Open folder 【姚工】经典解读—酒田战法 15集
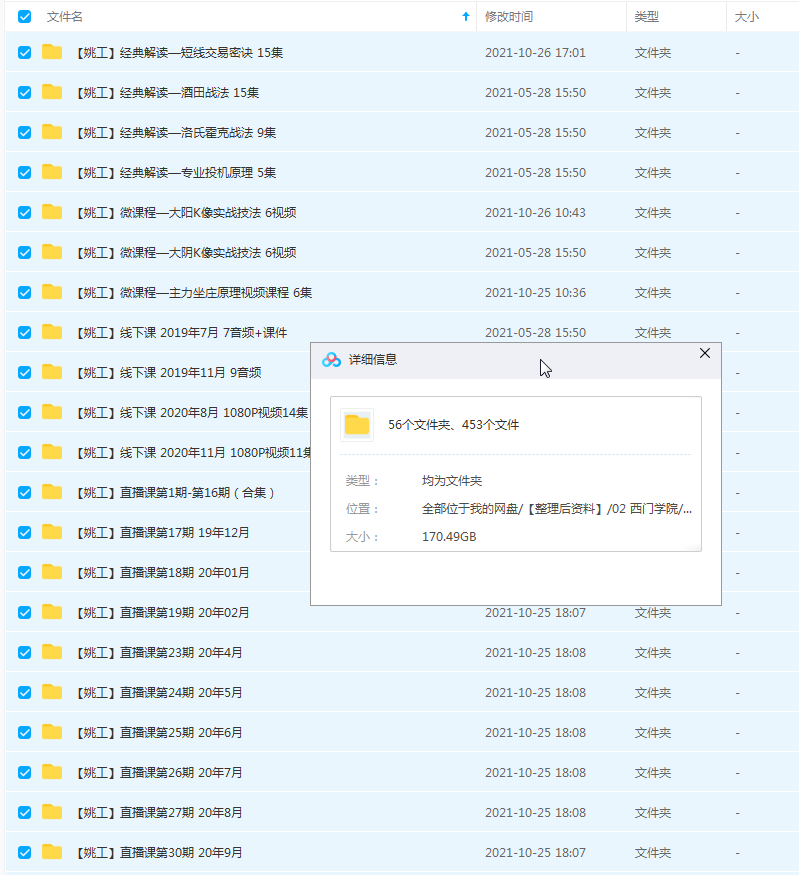 point(168,93)
